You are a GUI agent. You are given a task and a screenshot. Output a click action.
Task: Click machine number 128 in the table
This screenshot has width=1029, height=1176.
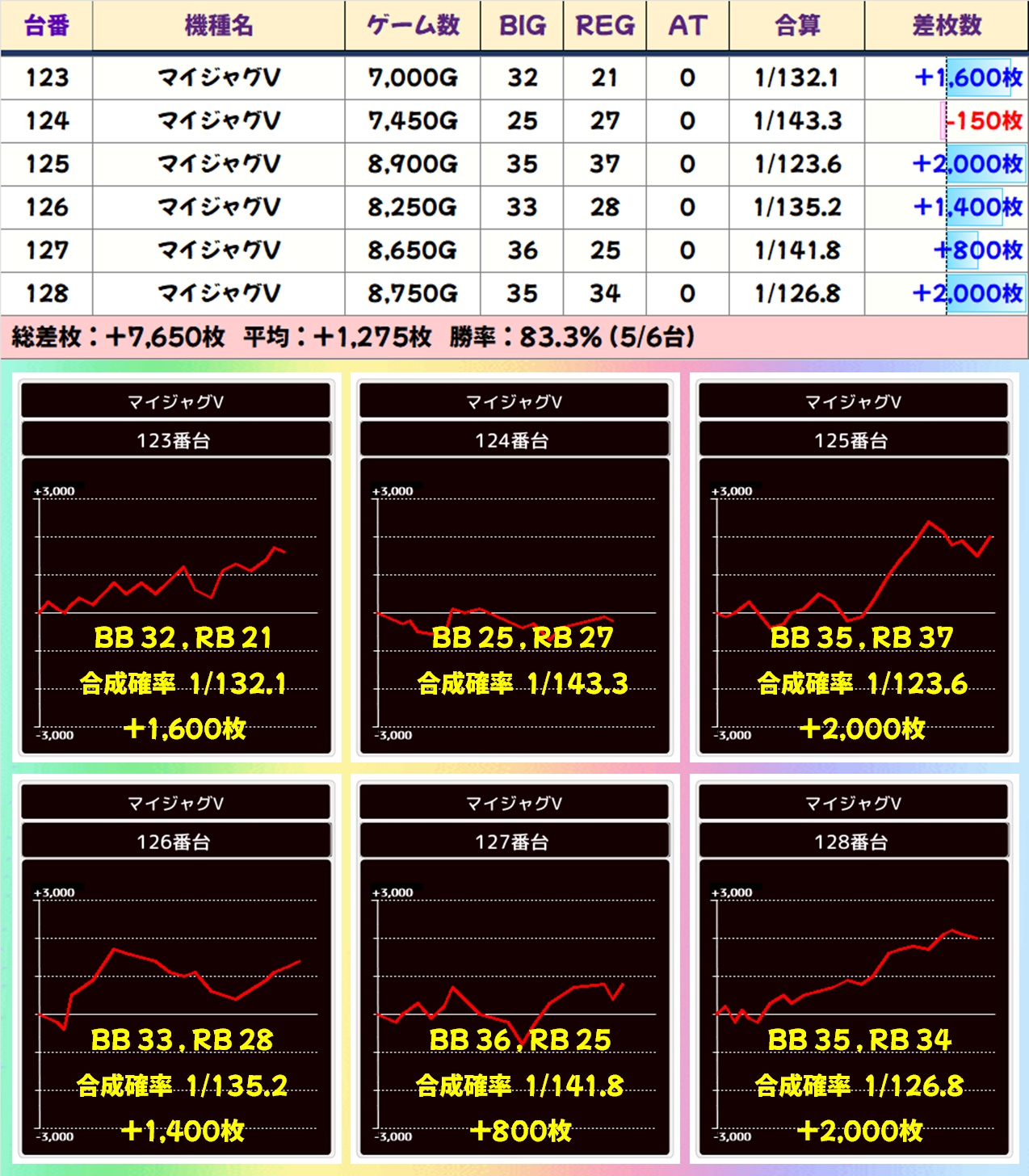click(x=47, y=293)
